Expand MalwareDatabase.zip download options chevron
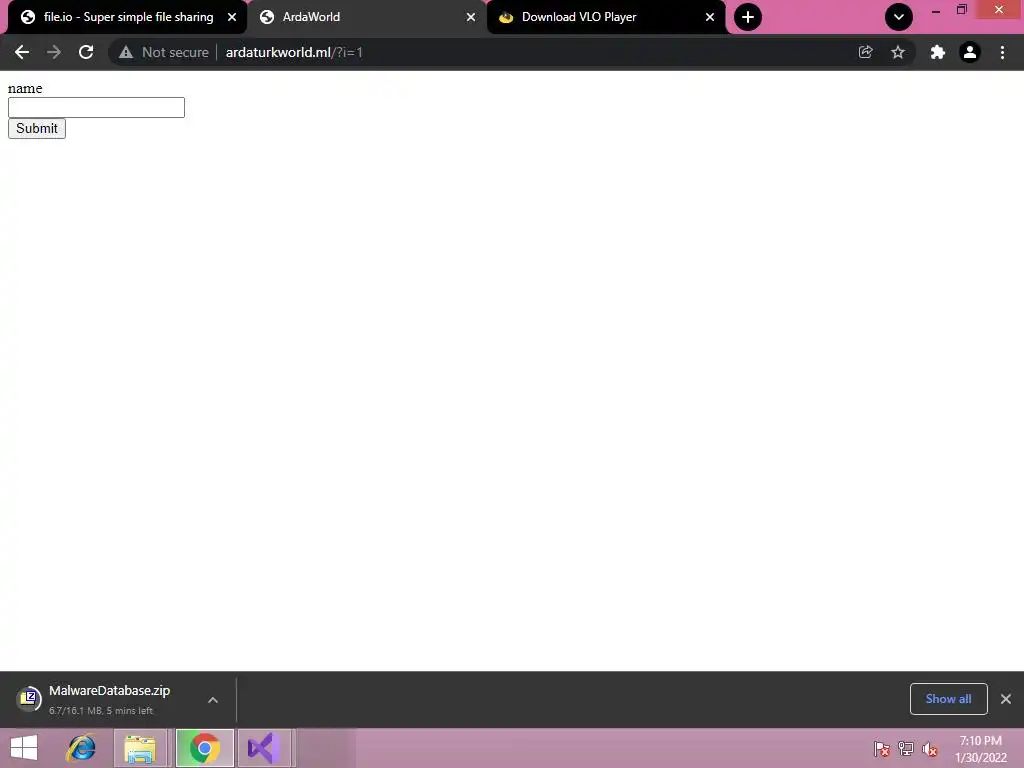The width and height of the screenshot is (1024, 768). click(x=213, y=699)
